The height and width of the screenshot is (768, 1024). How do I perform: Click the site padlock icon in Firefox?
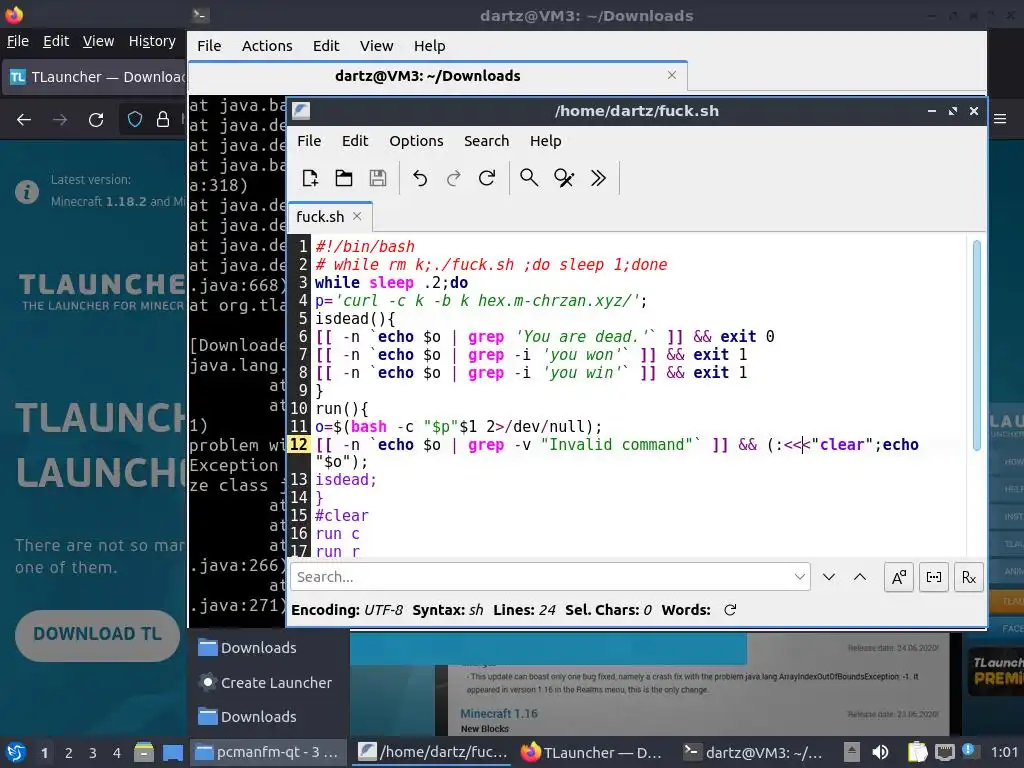coord(163,120)
